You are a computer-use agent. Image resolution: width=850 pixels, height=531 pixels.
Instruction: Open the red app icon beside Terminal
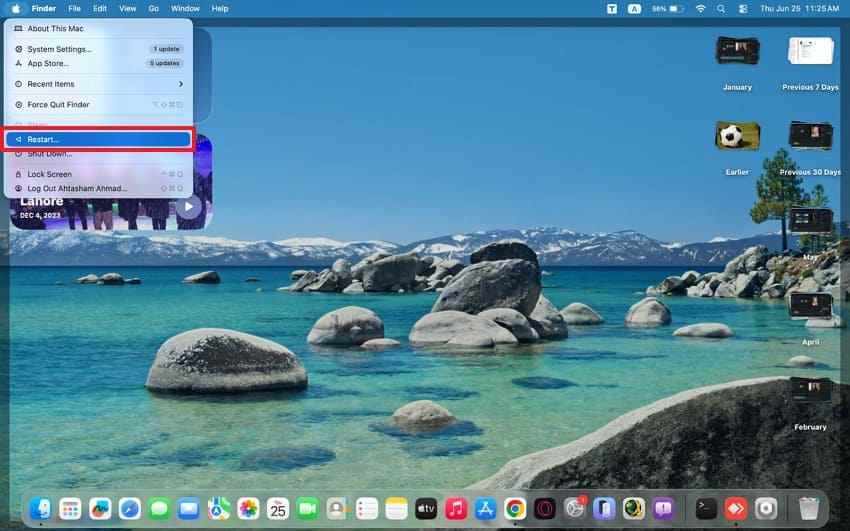[x=736, y=509]
